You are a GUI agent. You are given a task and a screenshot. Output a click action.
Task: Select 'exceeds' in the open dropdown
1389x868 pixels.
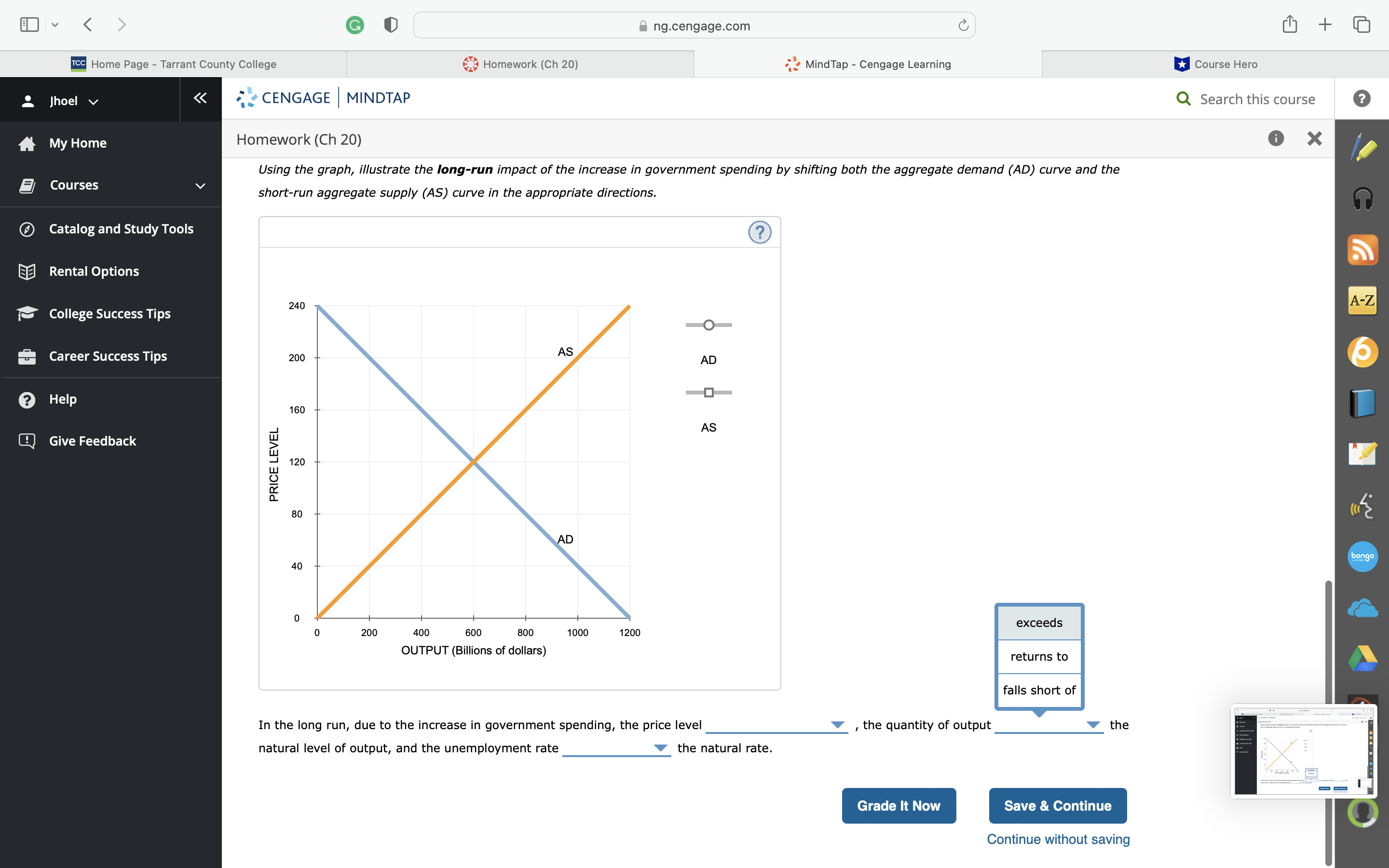(x=1038, y=622)
